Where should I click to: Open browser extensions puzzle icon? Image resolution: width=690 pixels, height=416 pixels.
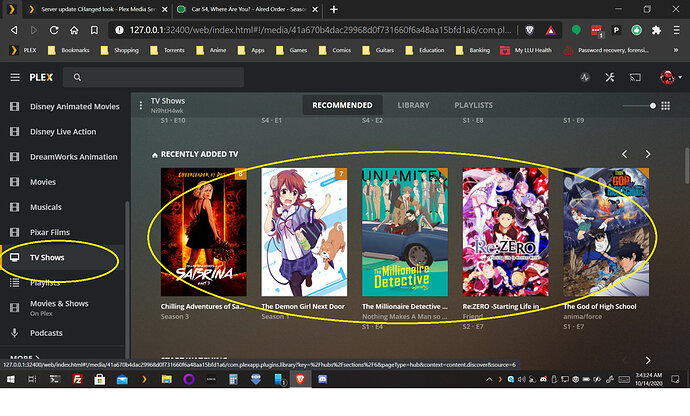[656, 30]
